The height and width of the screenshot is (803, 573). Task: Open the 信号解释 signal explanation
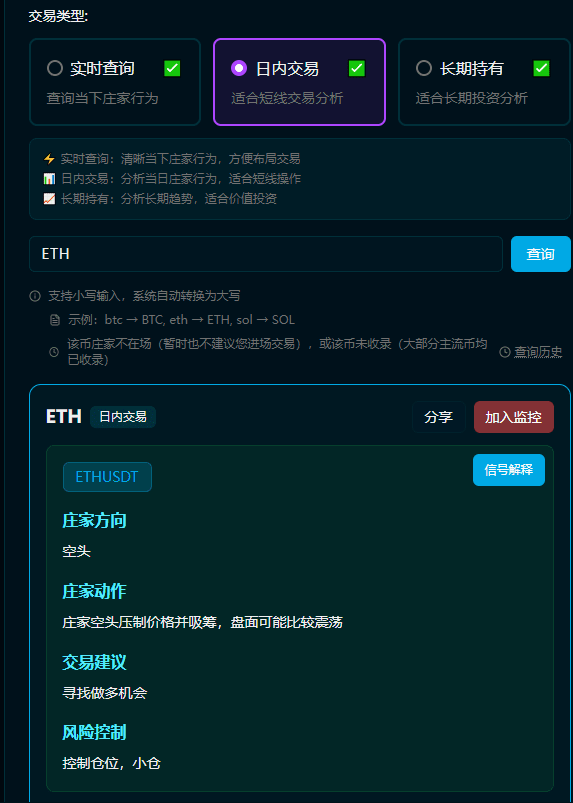[509, 470]
